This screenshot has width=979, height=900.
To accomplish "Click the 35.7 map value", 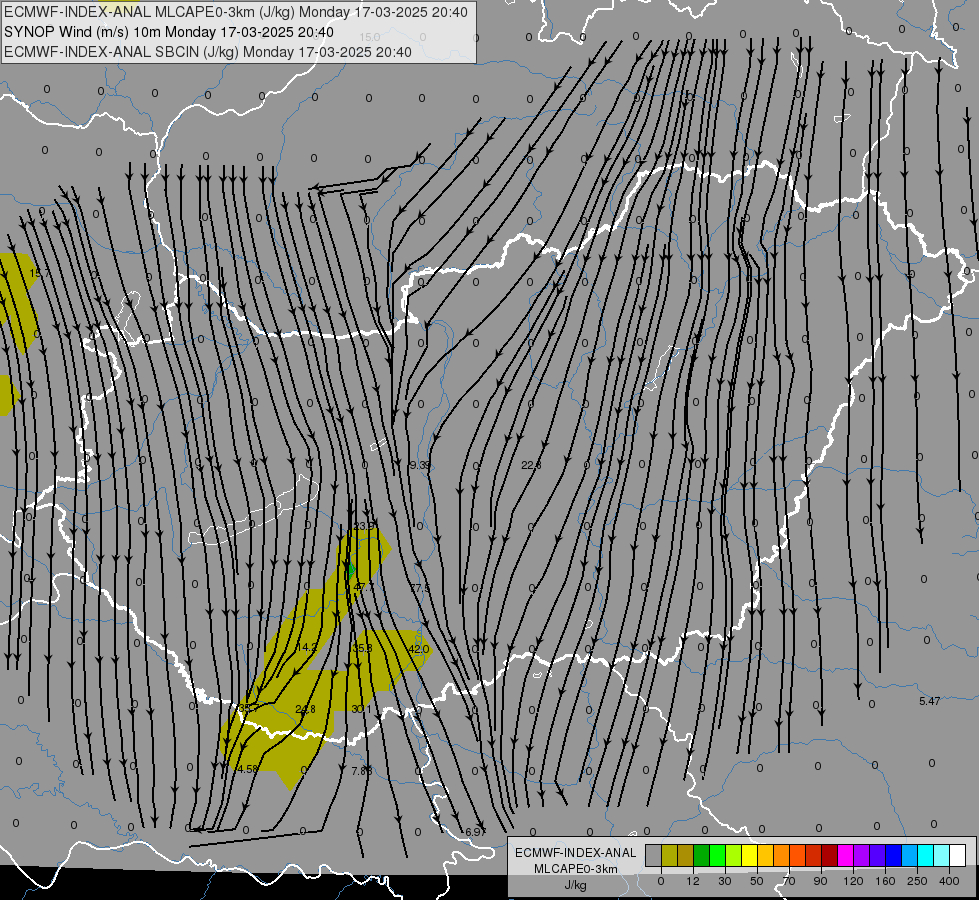I will (x=248, y=708).
